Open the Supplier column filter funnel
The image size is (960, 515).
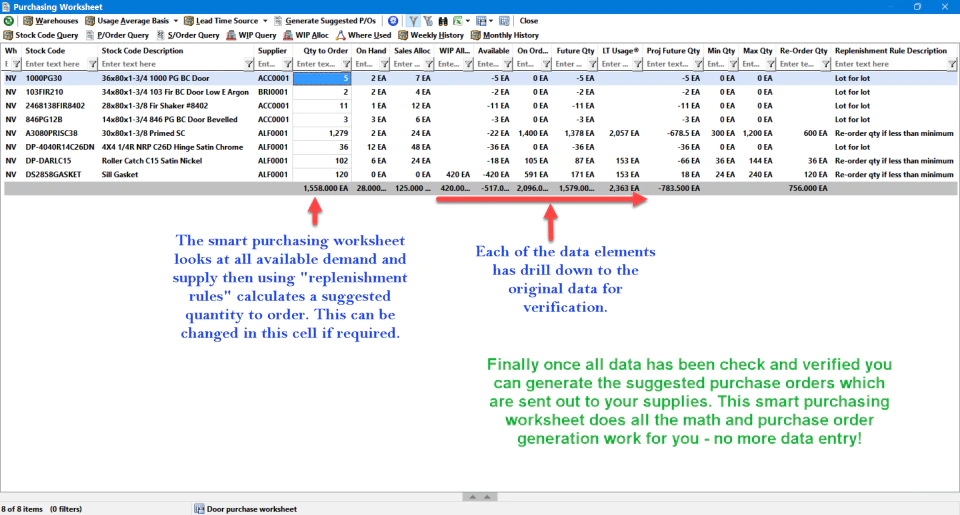click(287, 64)
